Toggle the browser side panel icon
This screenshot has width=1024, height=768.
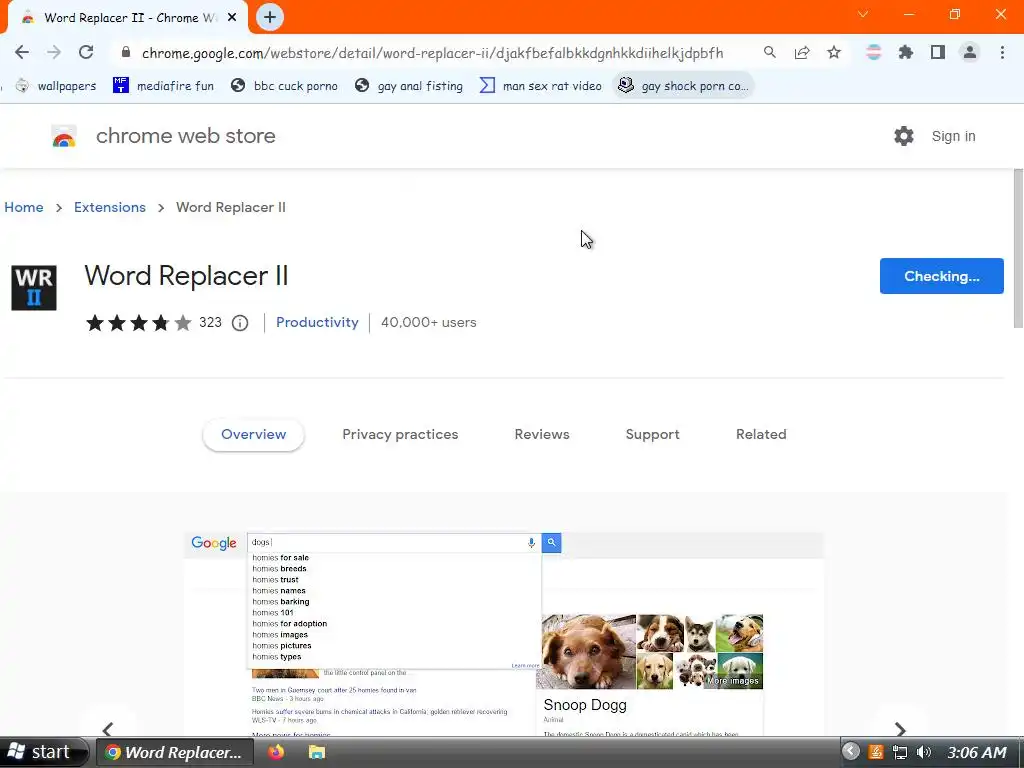pyautogui.click(x=938, y=52)
